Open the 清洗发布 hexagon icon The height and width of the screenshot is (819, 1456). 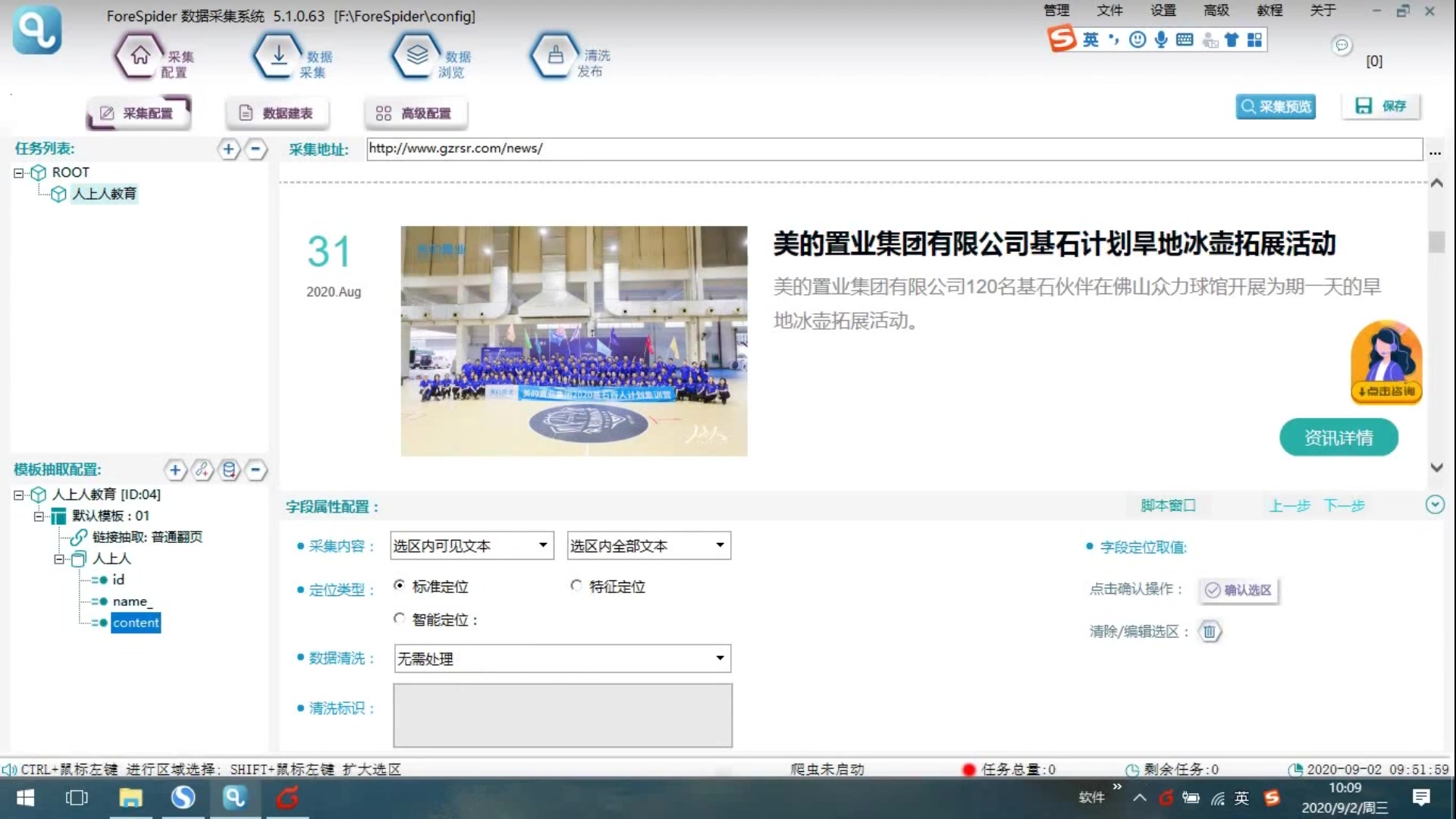[x=556, y=55]
